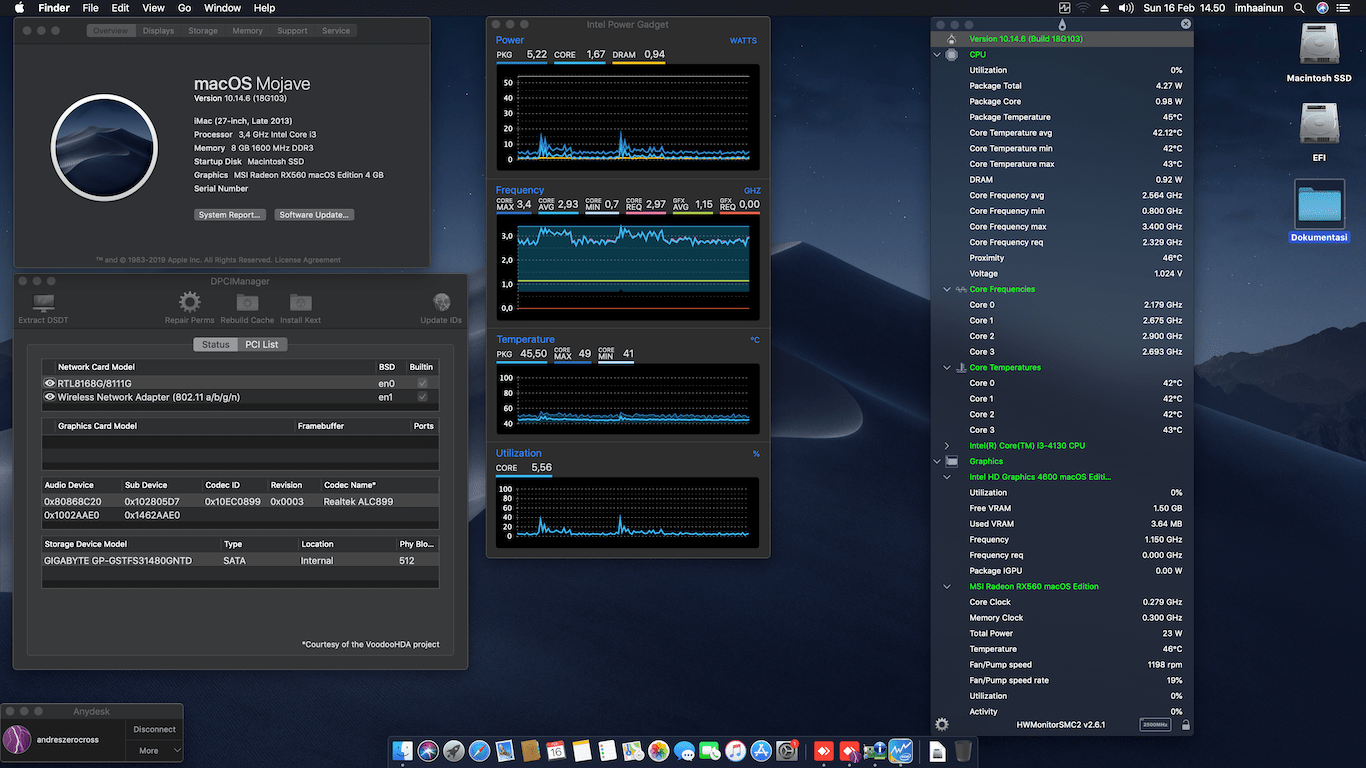1366x768 pixels.
Task: Toggle the eye next to Wireless Network Adapter
Action: point(49,396)
